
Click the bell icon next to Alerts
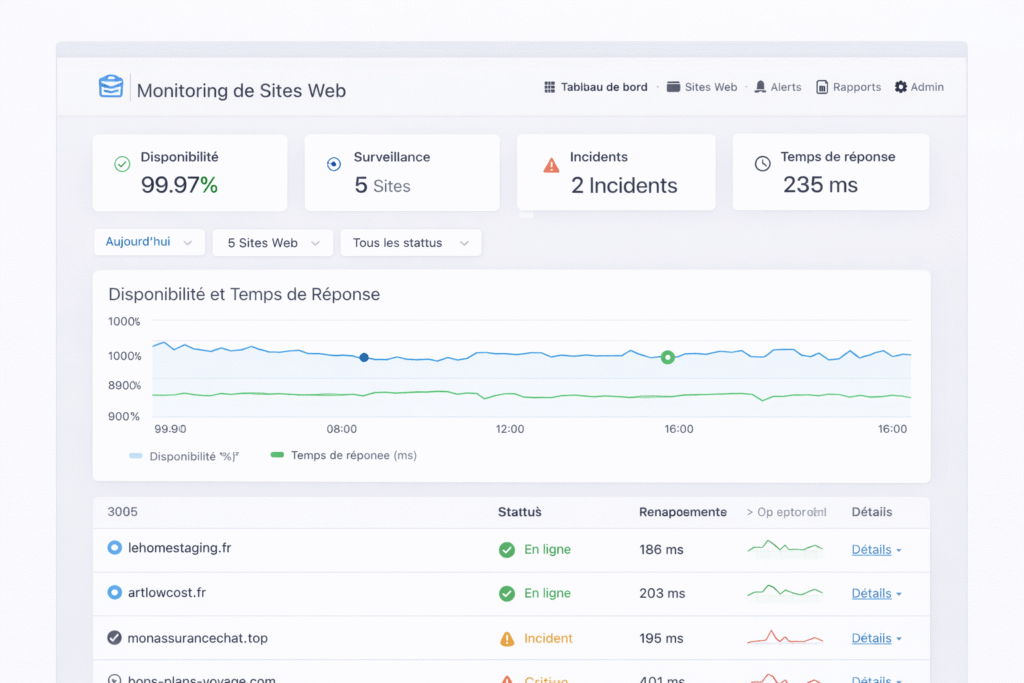tap(762, 86)
